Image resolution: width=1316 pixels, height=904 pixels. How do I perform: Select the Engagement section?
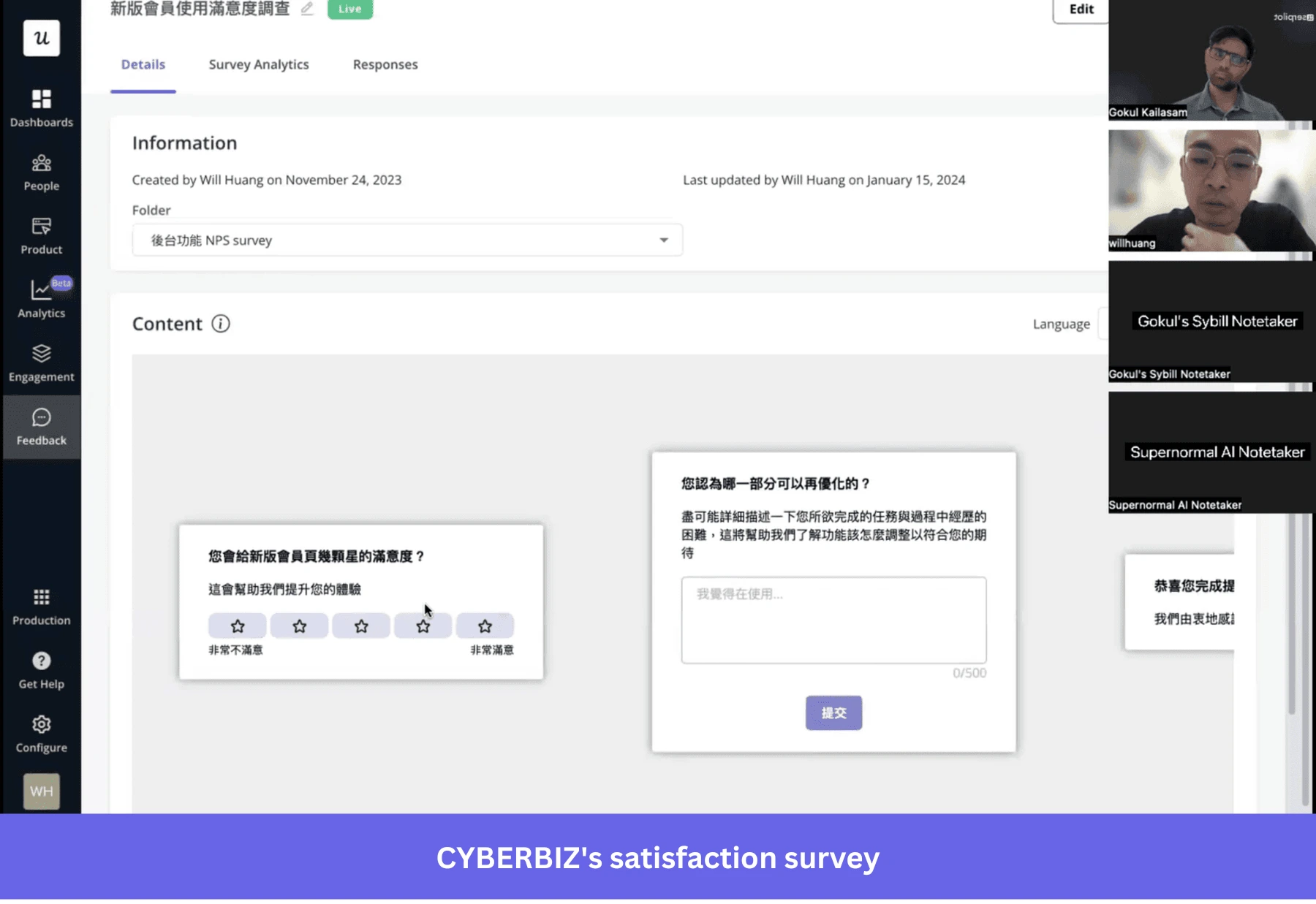click(42, 361)
